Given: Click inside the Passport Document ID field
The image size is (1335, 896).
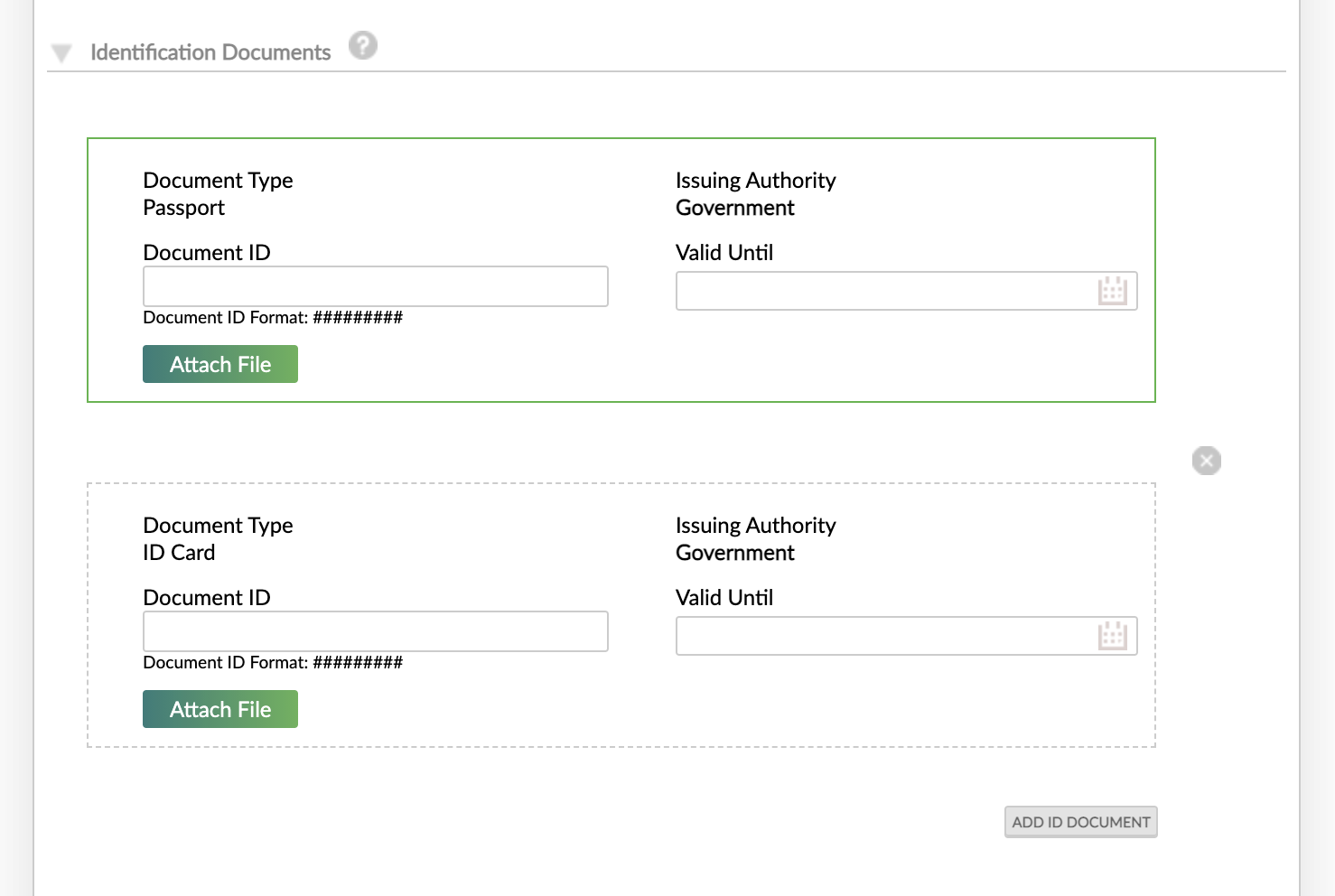Looking at the screenshot, I should [375, 286].
